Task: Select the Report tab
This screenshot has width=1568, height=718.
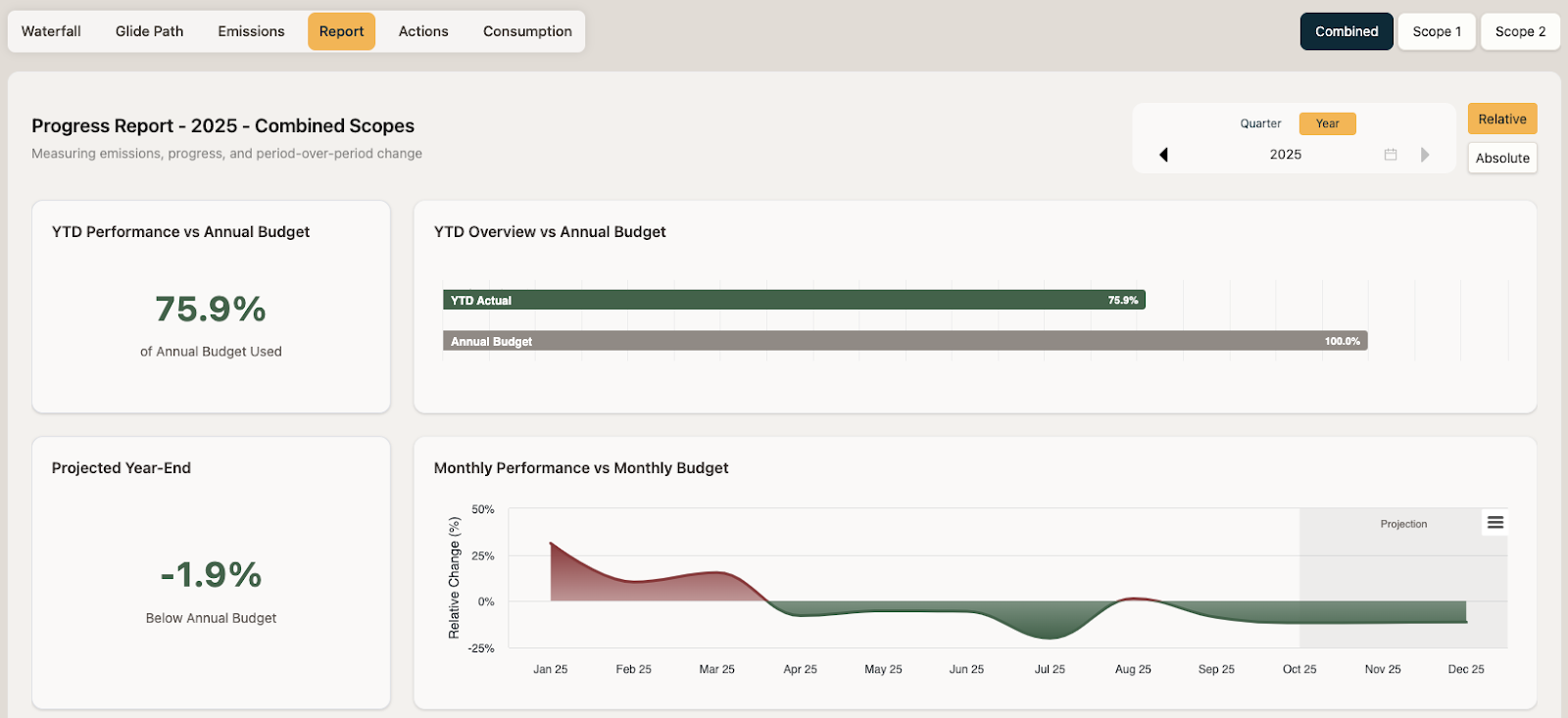Action: (x=341, y=31)
